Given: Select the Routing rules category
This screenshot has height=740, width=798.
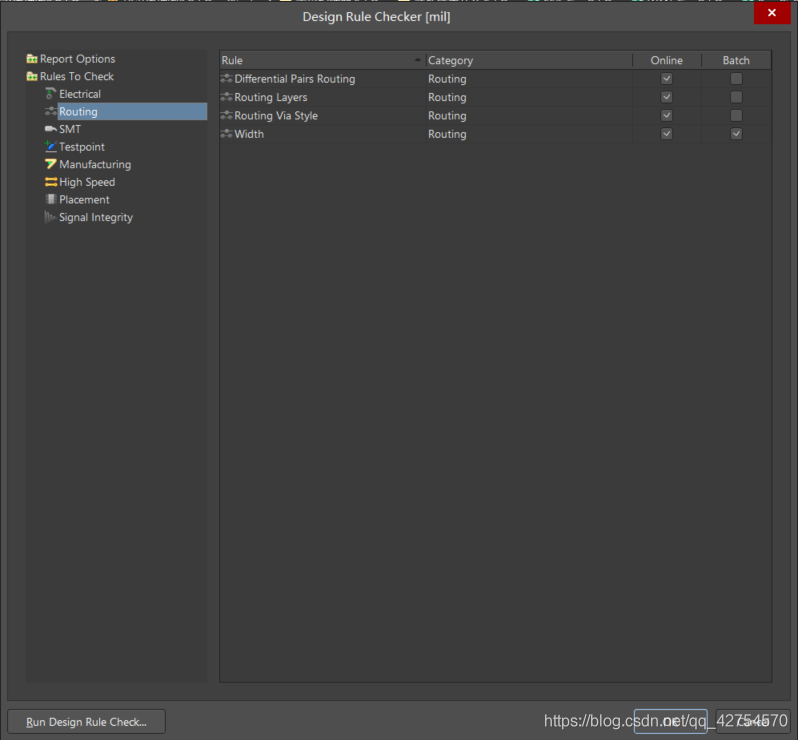Looking at the screenshot, I should tap(132, 111).
